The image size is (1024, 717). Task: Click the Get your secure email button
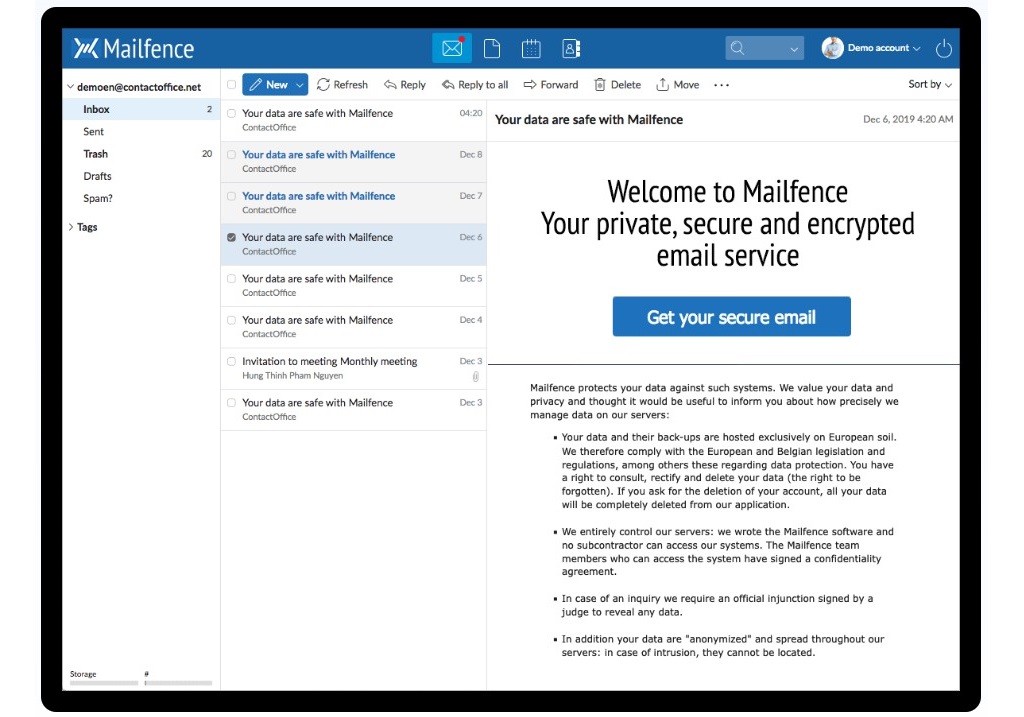coord(731,317)
